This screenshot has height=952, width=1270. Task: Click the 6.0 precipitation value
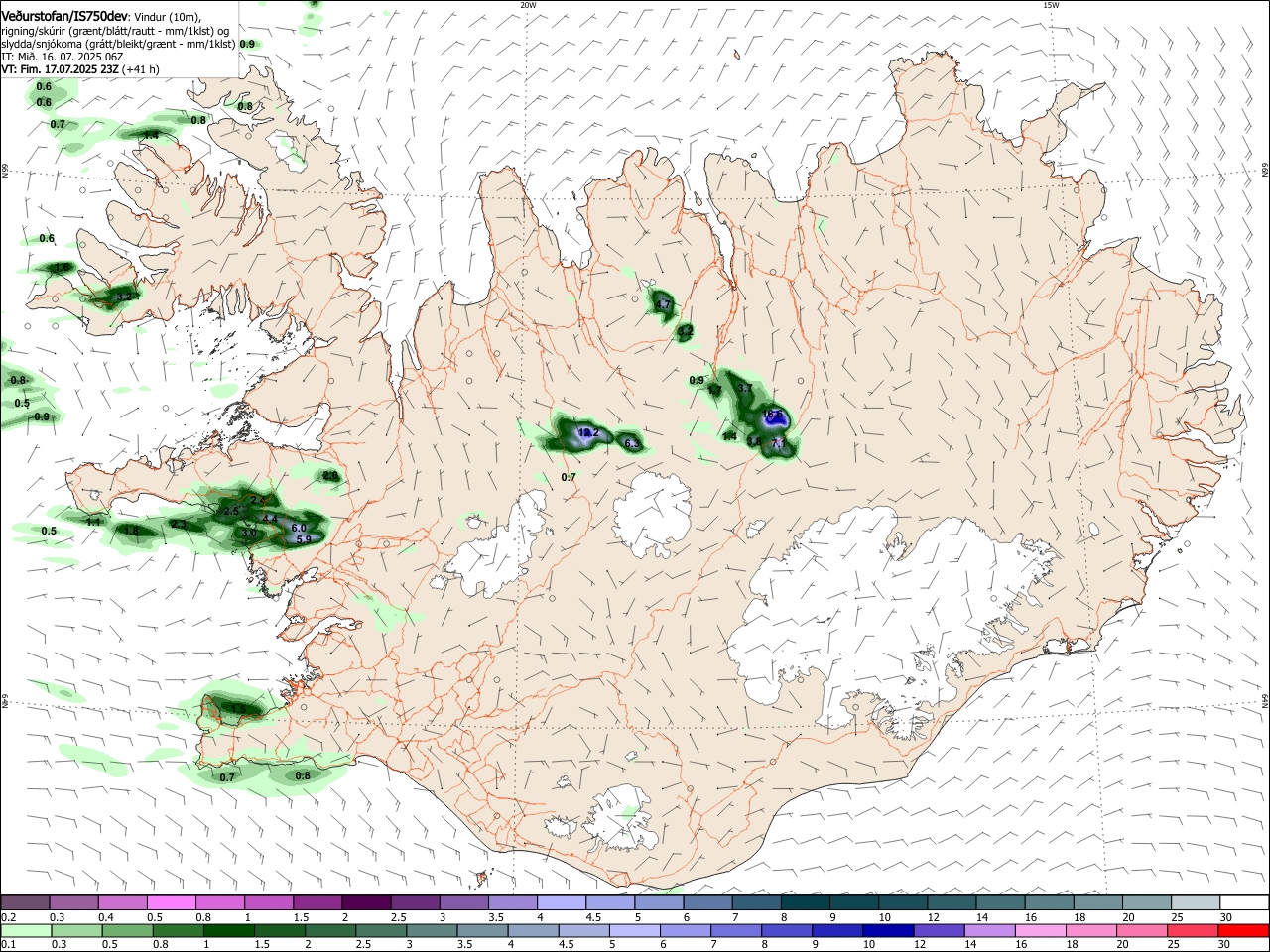[x=299, y=528]
